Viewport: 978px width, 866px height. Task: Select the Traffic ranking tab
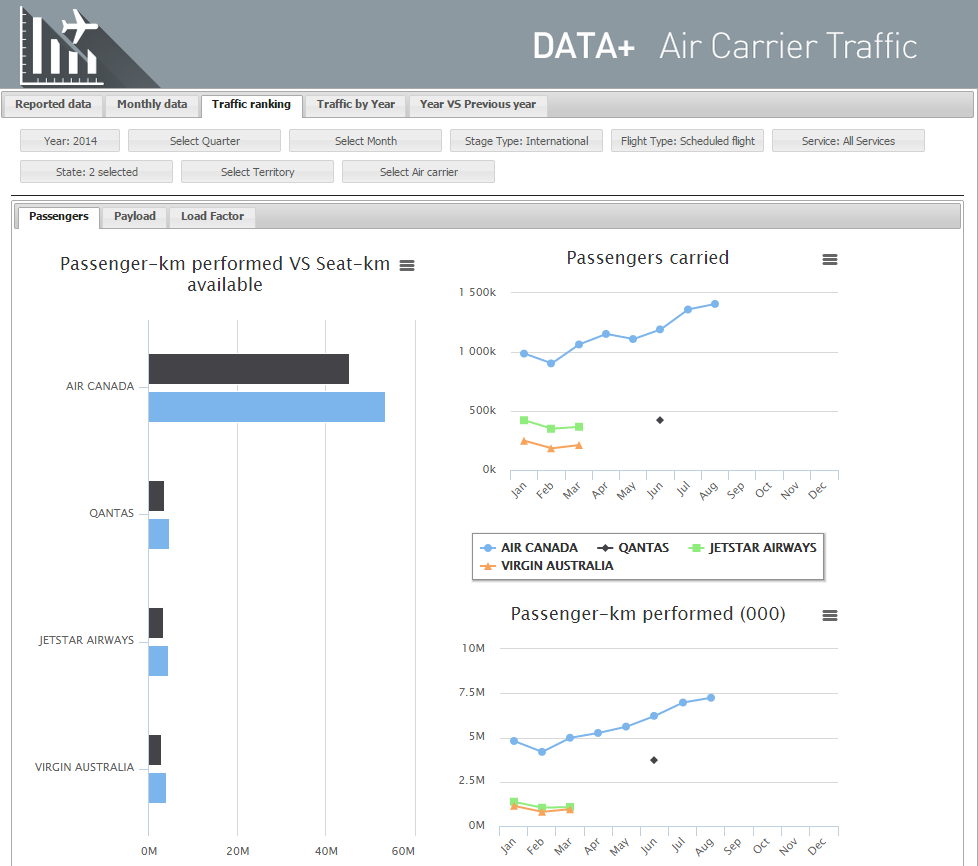(251, 105)
